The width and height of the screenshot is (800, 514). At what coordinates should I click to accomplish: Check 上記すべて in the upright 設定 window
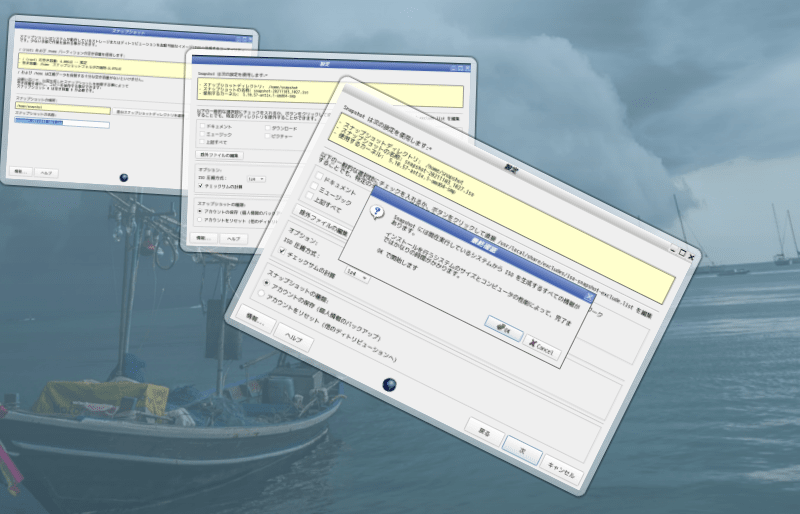click(x=203, y=141)
